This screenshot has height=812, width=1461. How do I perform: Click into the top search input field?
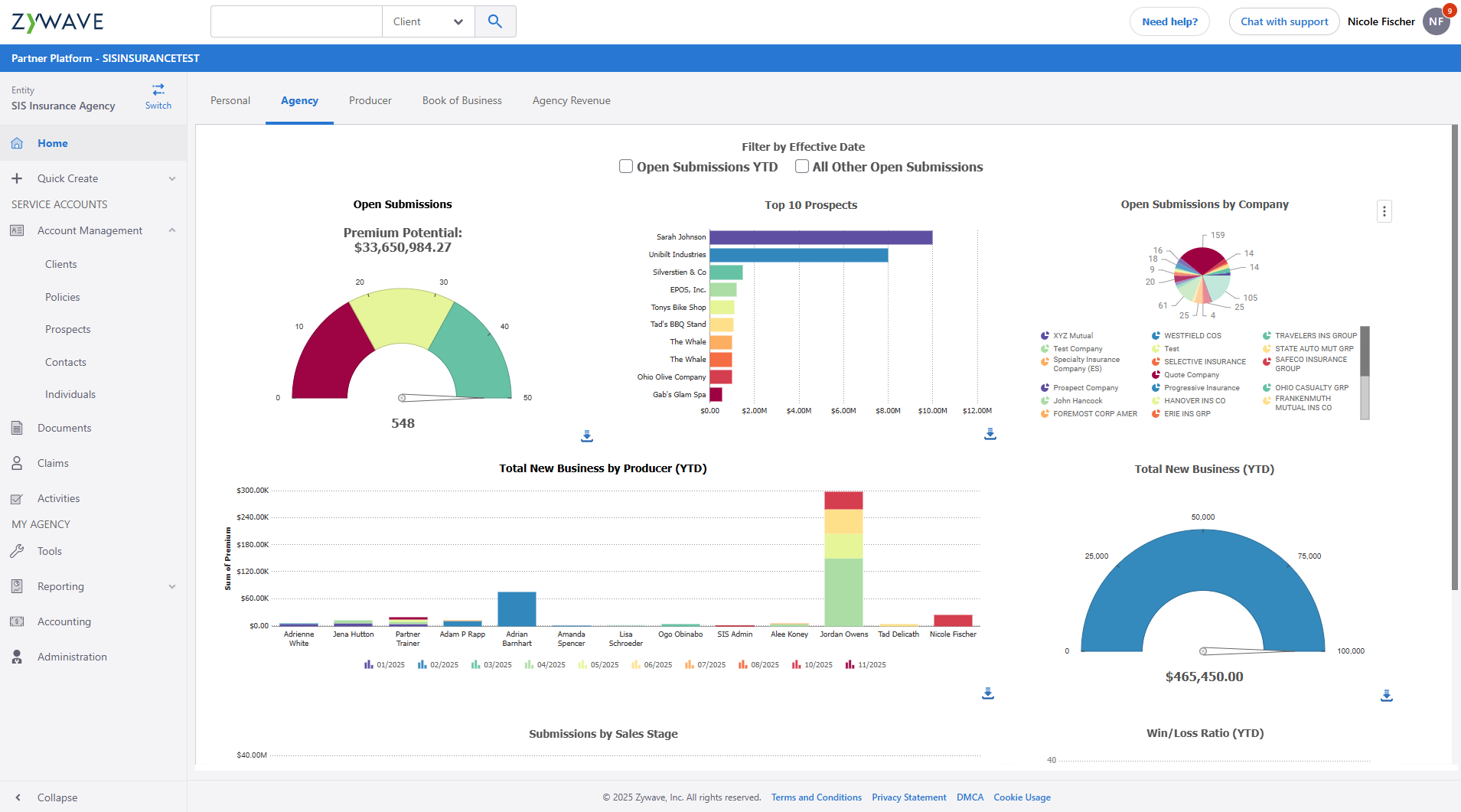[296, 21]
